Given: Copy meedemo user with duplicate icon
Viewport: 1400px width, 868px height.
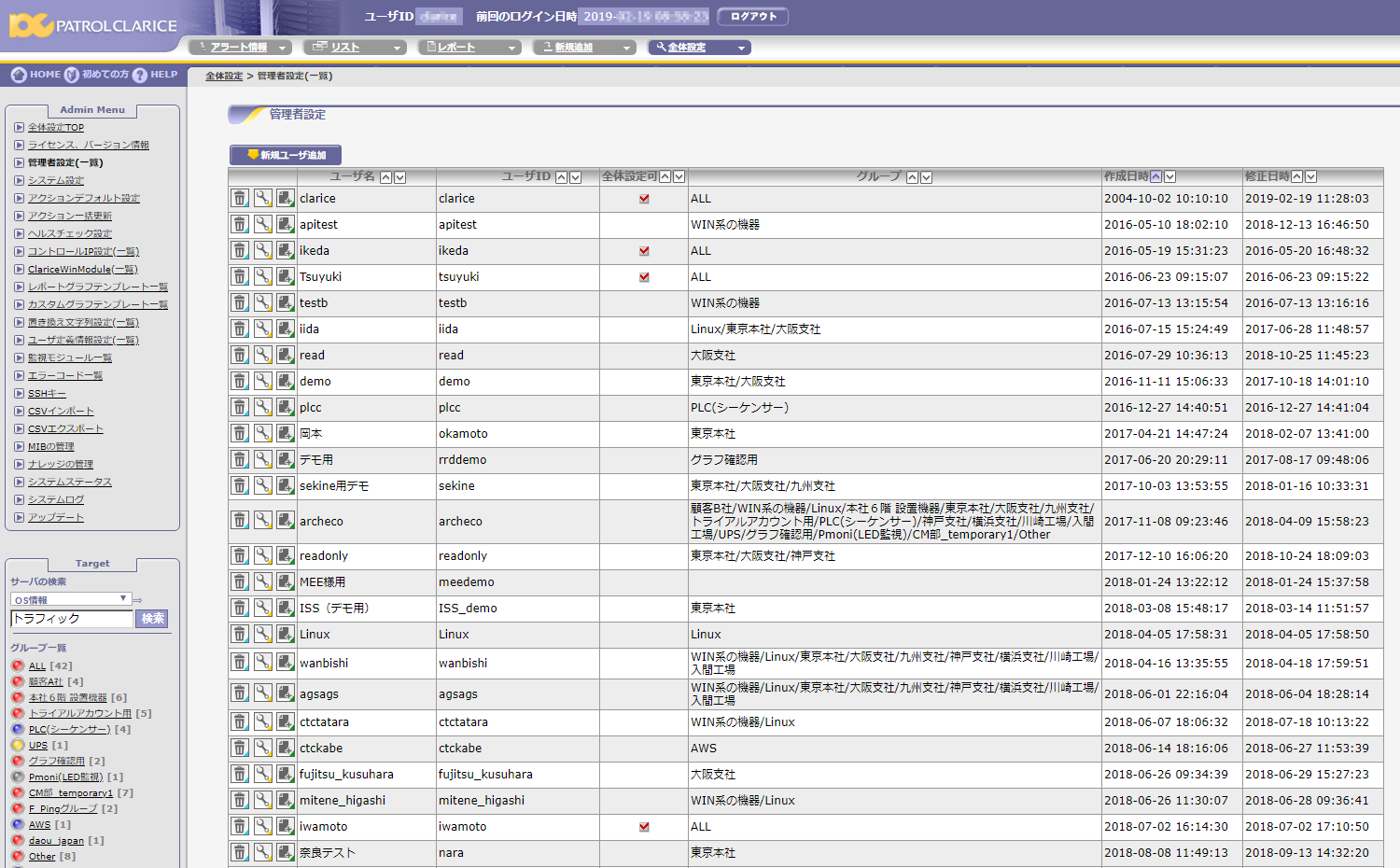Looking at the screenshot, I should click(x=286, y=581).
